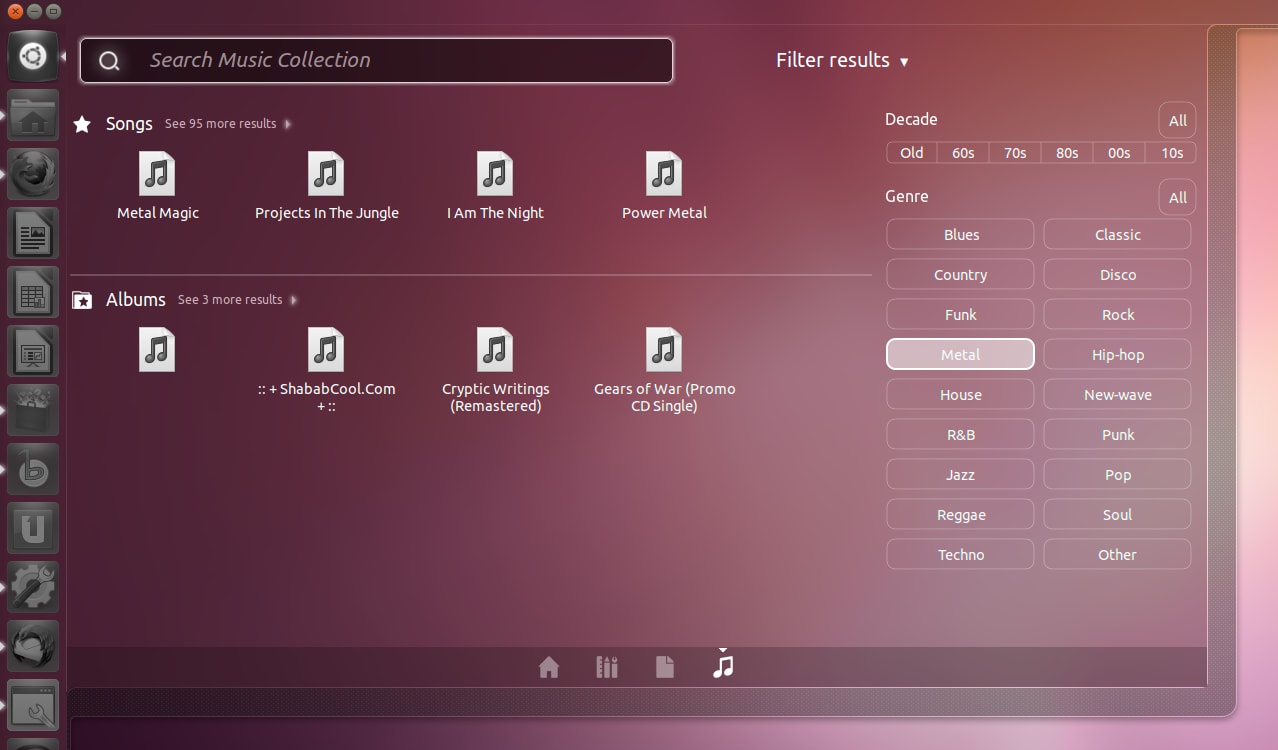Open the ShababCool.Com album

(326, 371)
